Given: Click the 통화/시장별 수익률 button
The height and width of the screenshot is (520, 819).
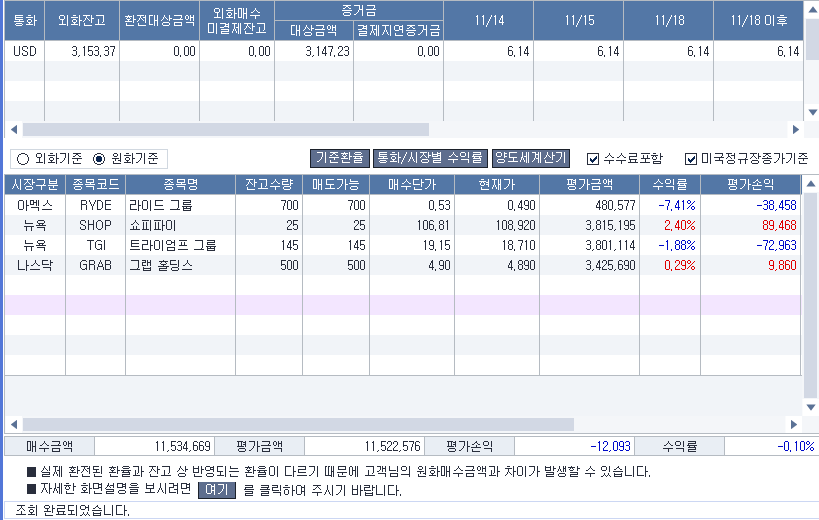Looking at the screenshot, I should [429, 158].
